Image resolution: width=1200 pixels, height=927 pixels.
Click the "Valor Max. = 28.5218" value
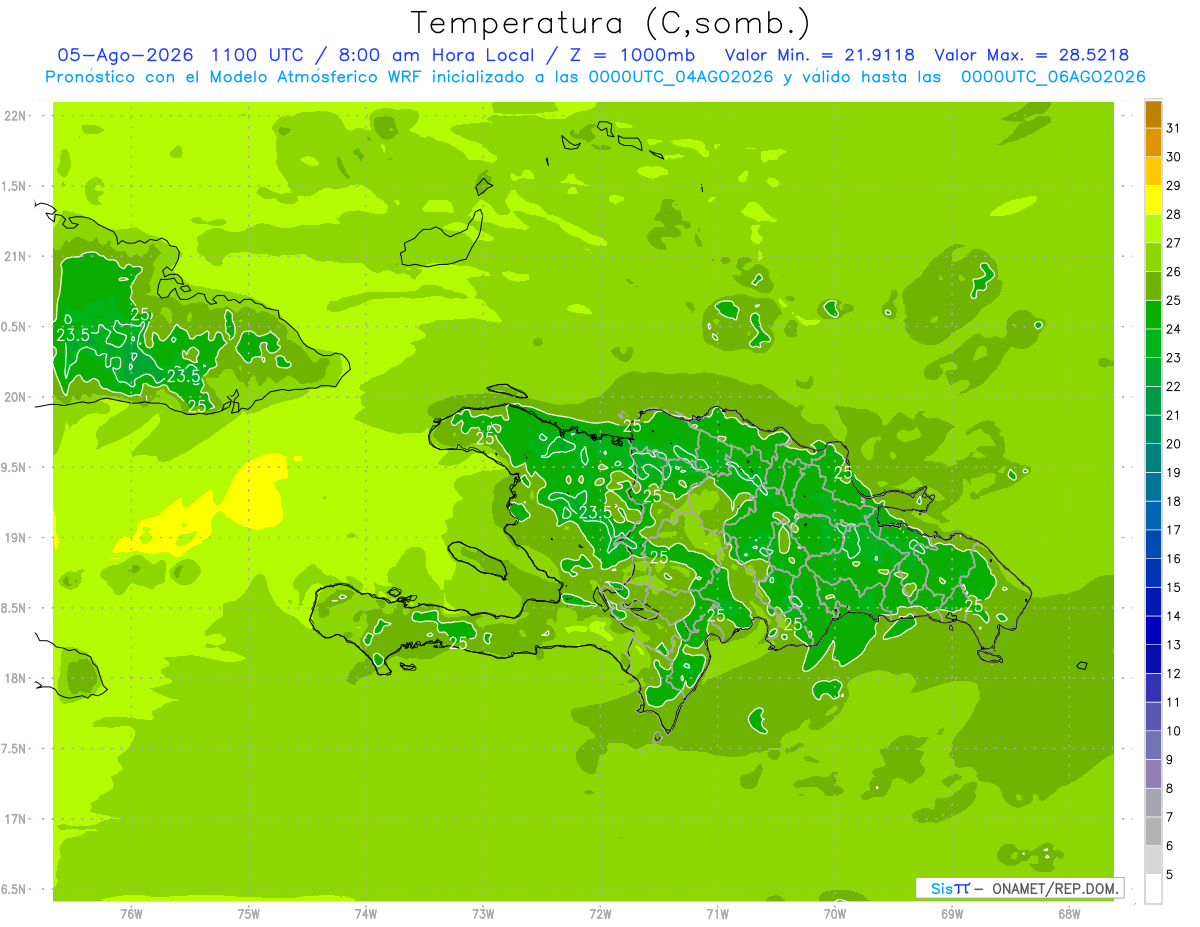point(1031,55)
